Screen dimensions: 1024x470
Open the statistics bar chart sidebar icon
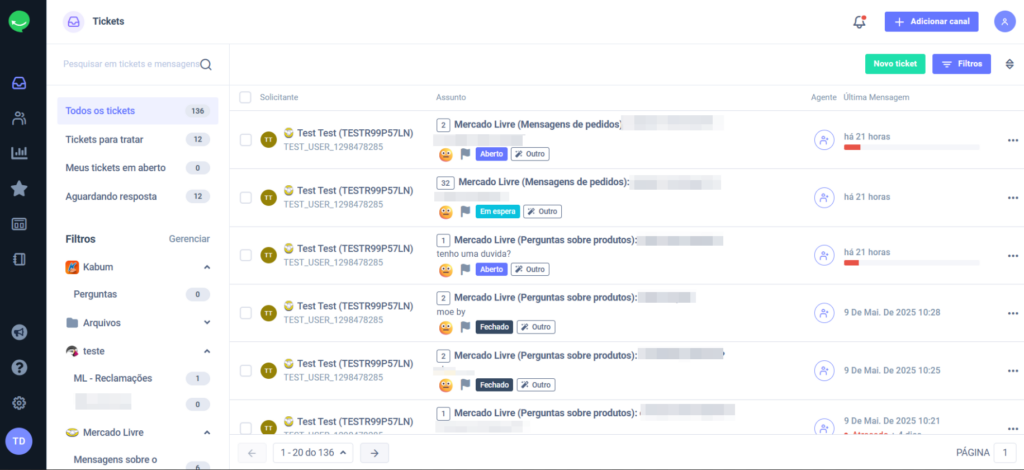coord(19,153)
